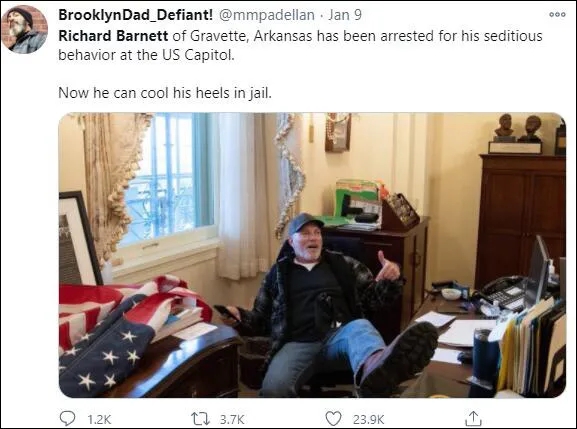Image resolution: width=577 pixels, height=429 pixels.
Task: Click the 23.9K likes count
Action: pos(368,419)
